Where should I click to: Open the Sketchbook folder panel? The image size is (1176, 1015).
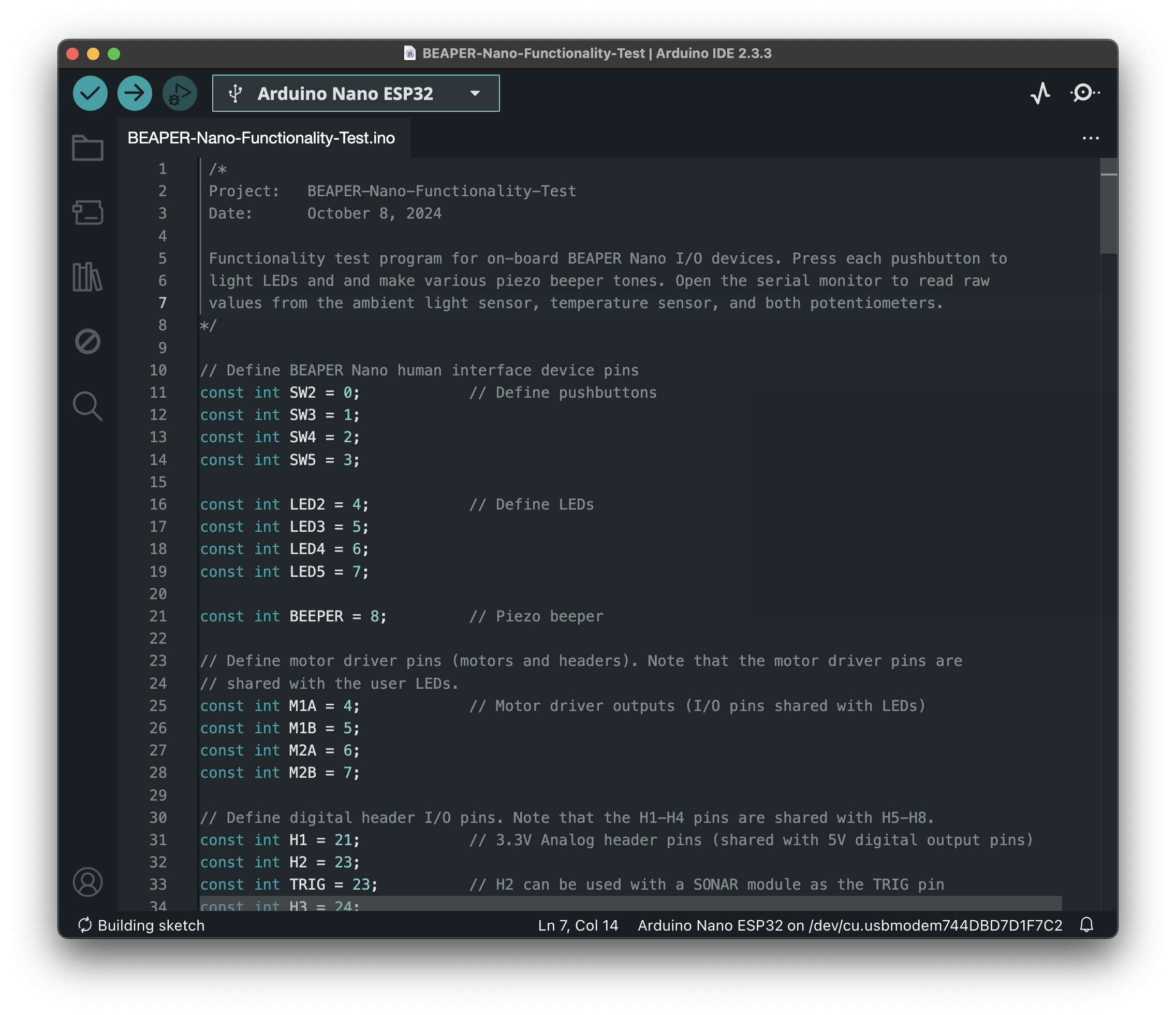(x=88, y=148)
